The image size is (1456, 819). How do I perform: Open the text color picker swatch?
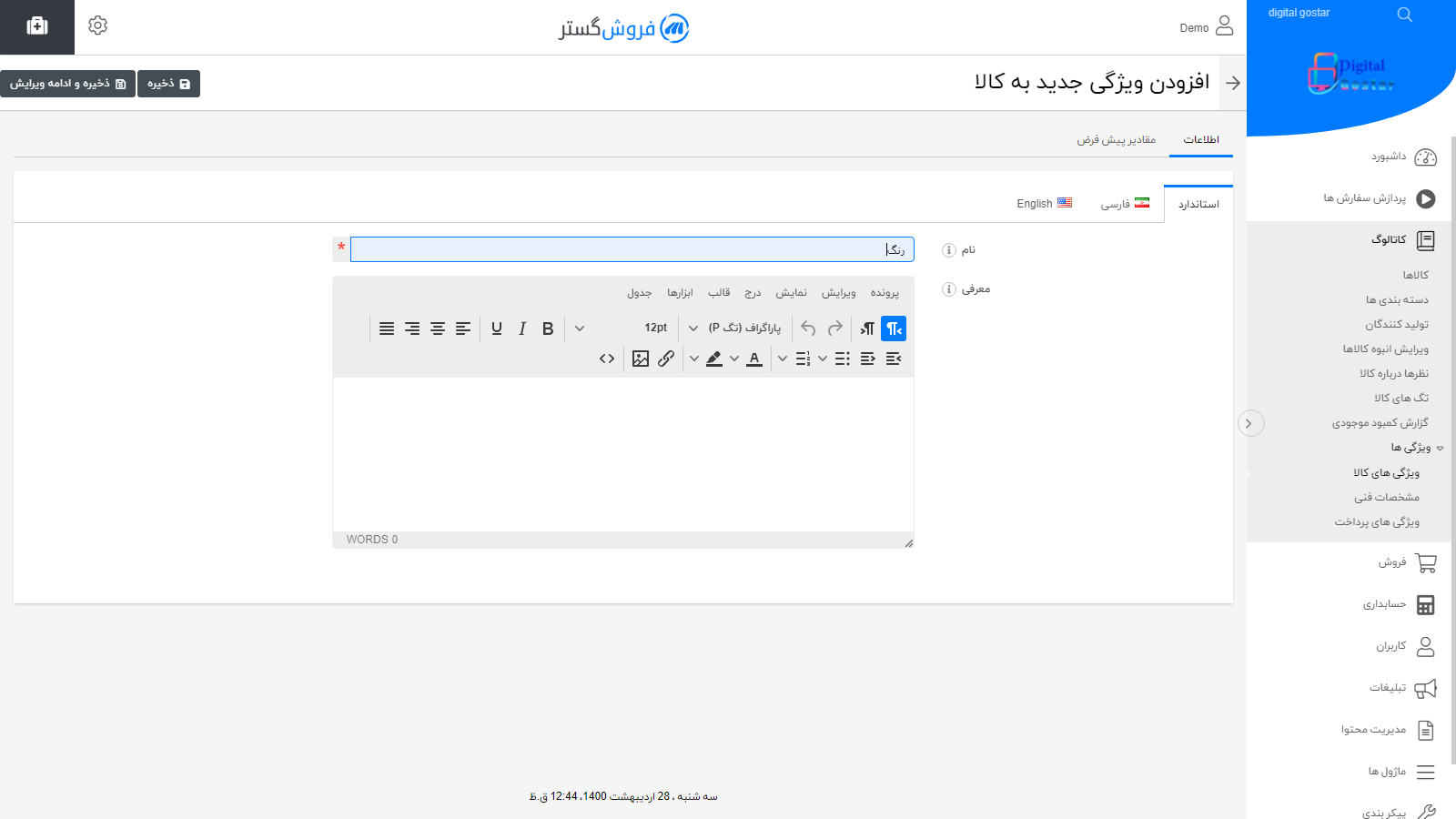tap(753, 358)
